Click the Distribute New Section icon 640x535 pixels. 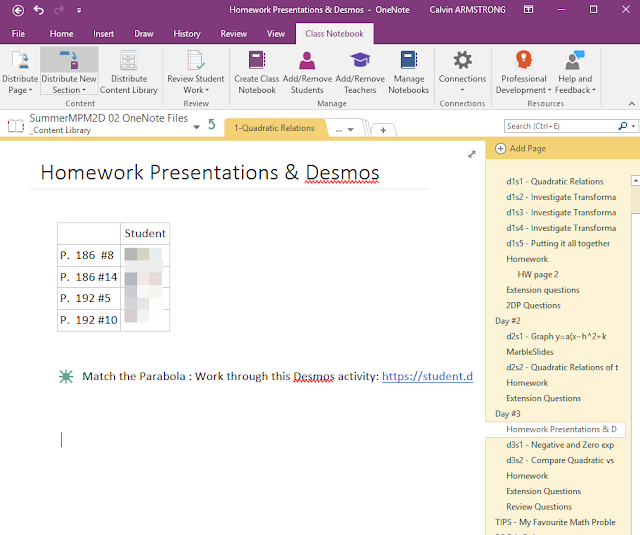click(x=69, y=60)
